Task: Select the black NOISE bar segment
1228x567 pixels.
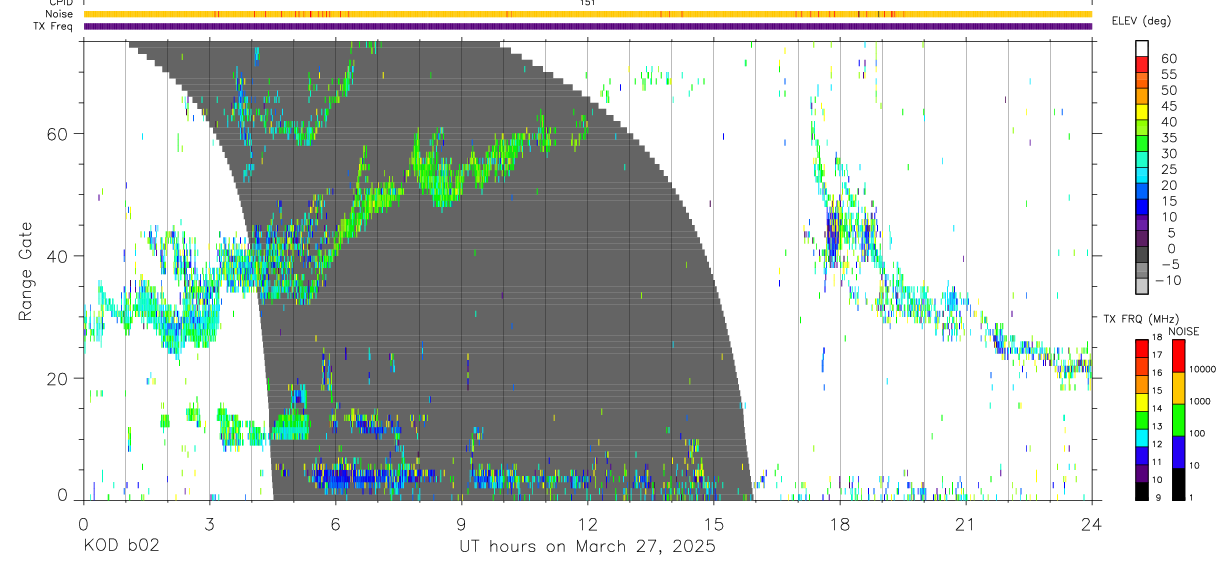Action: point(1177,483)
